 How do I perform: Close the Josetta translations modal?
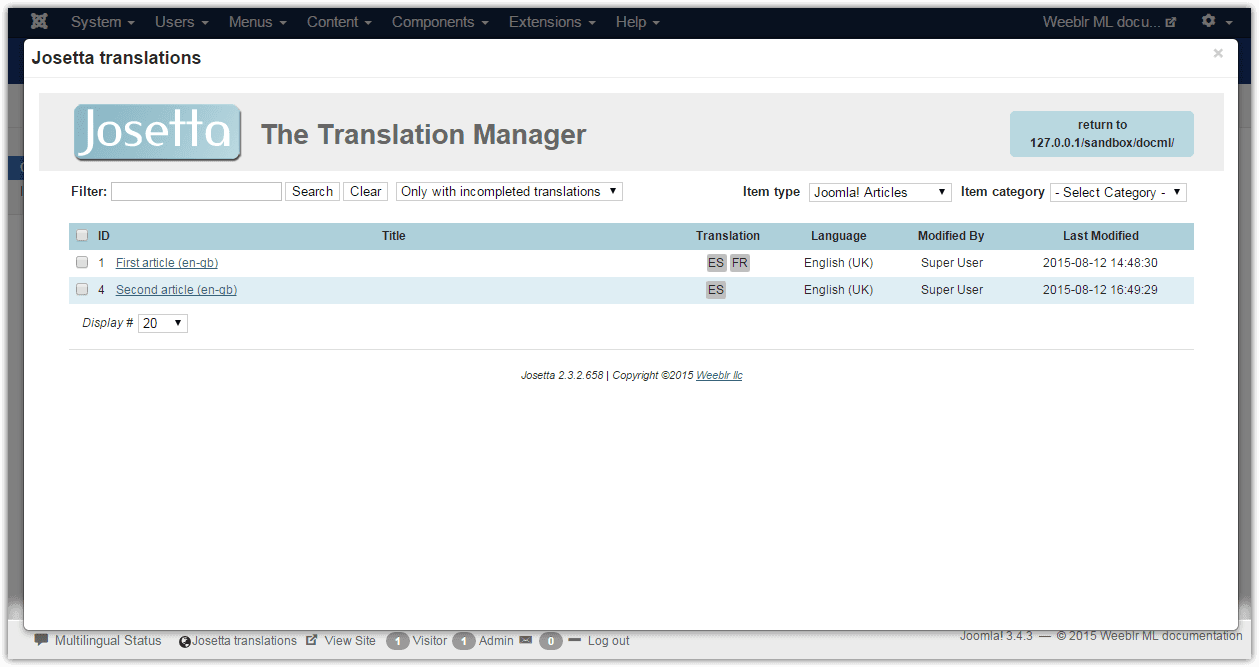click(1218, 54)
